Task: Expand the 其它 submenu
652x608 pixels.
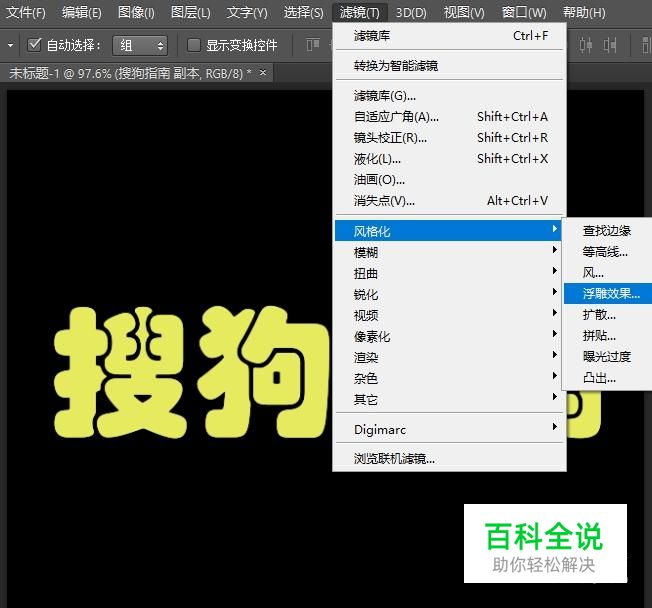Action: [449, 399]
